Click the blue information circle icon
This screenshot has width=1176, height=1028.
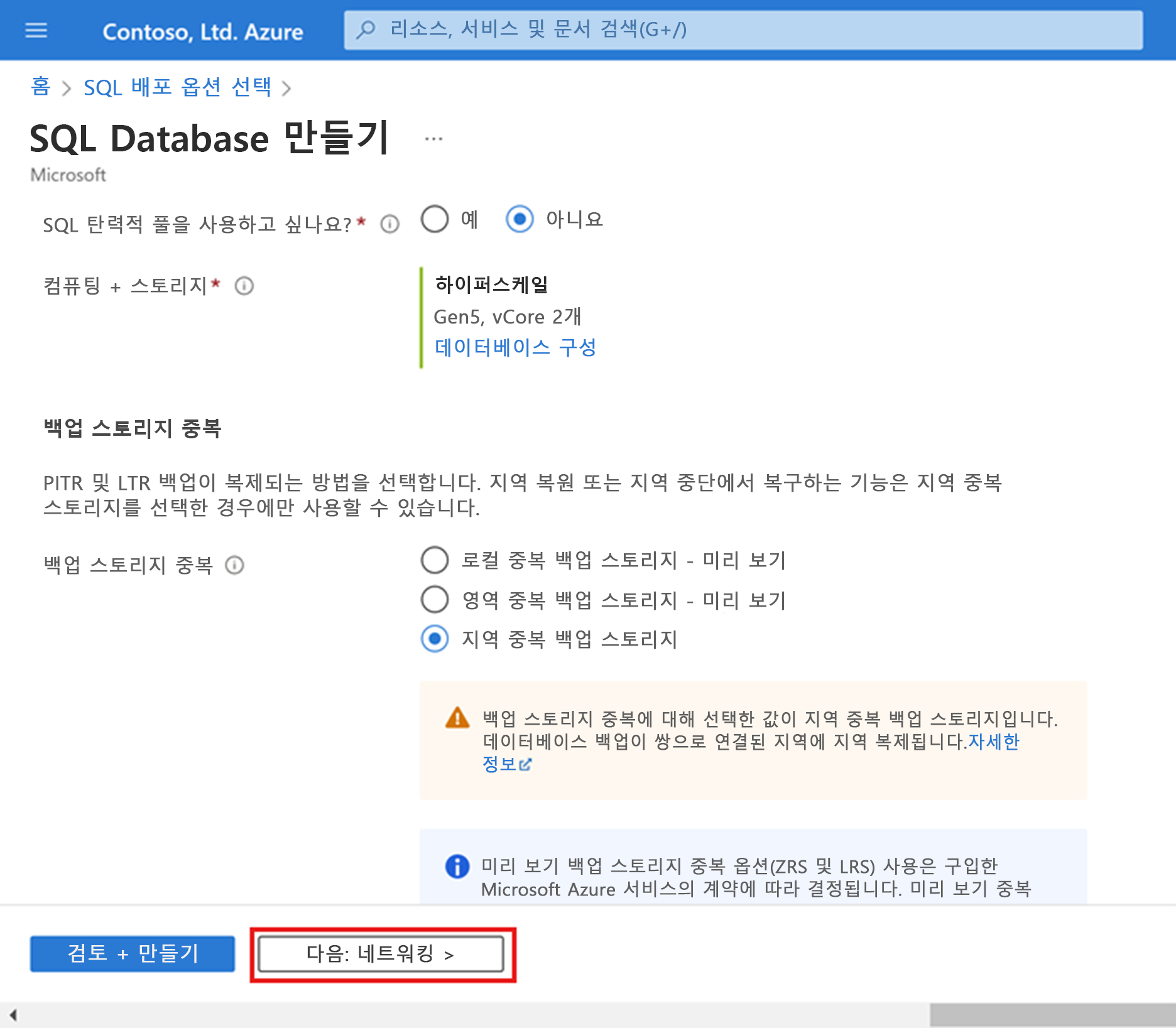(x=457, y=866)
